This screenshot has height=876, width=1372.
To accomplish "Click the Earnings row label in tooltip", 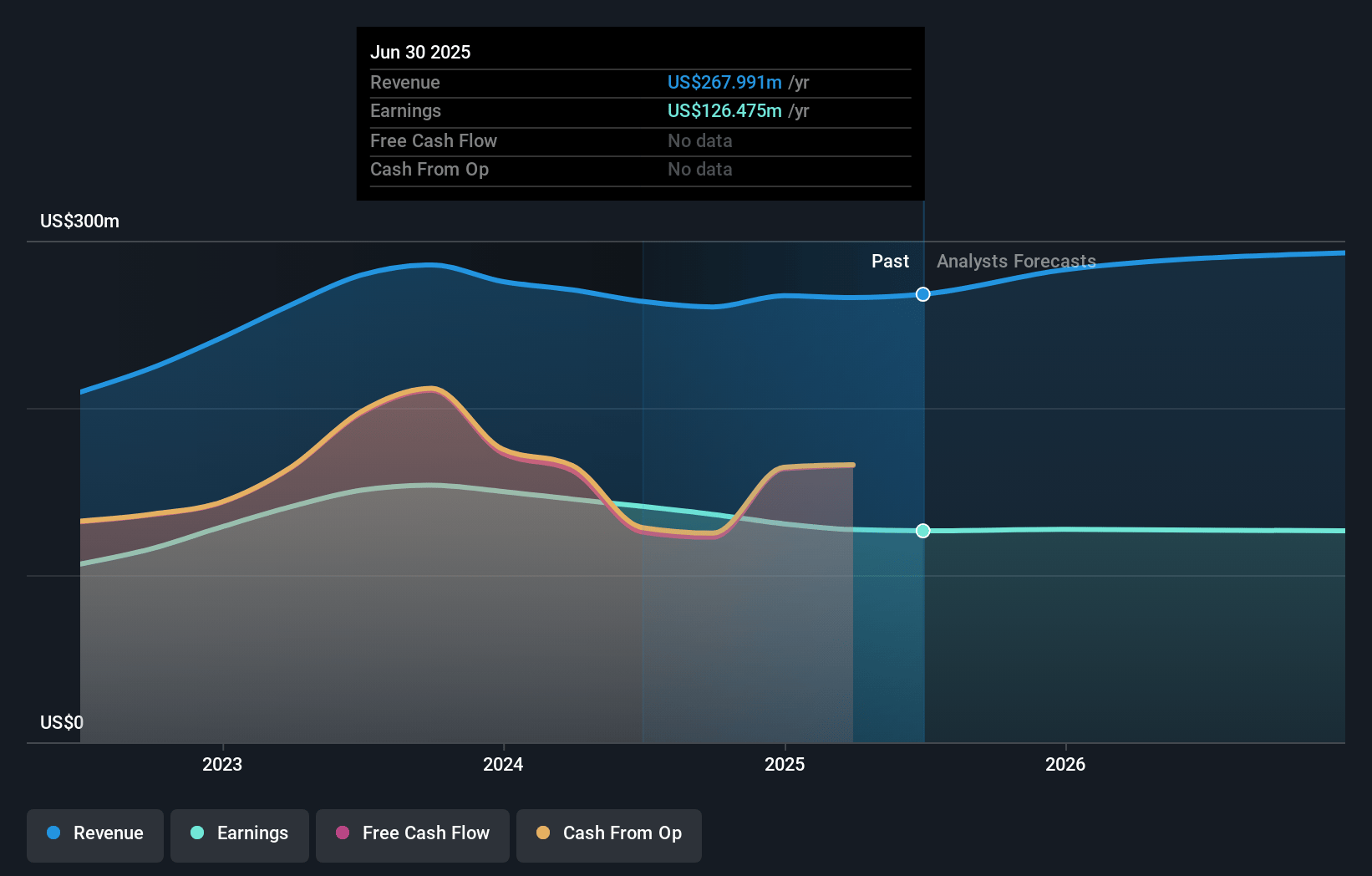I will tap(405, 110).
